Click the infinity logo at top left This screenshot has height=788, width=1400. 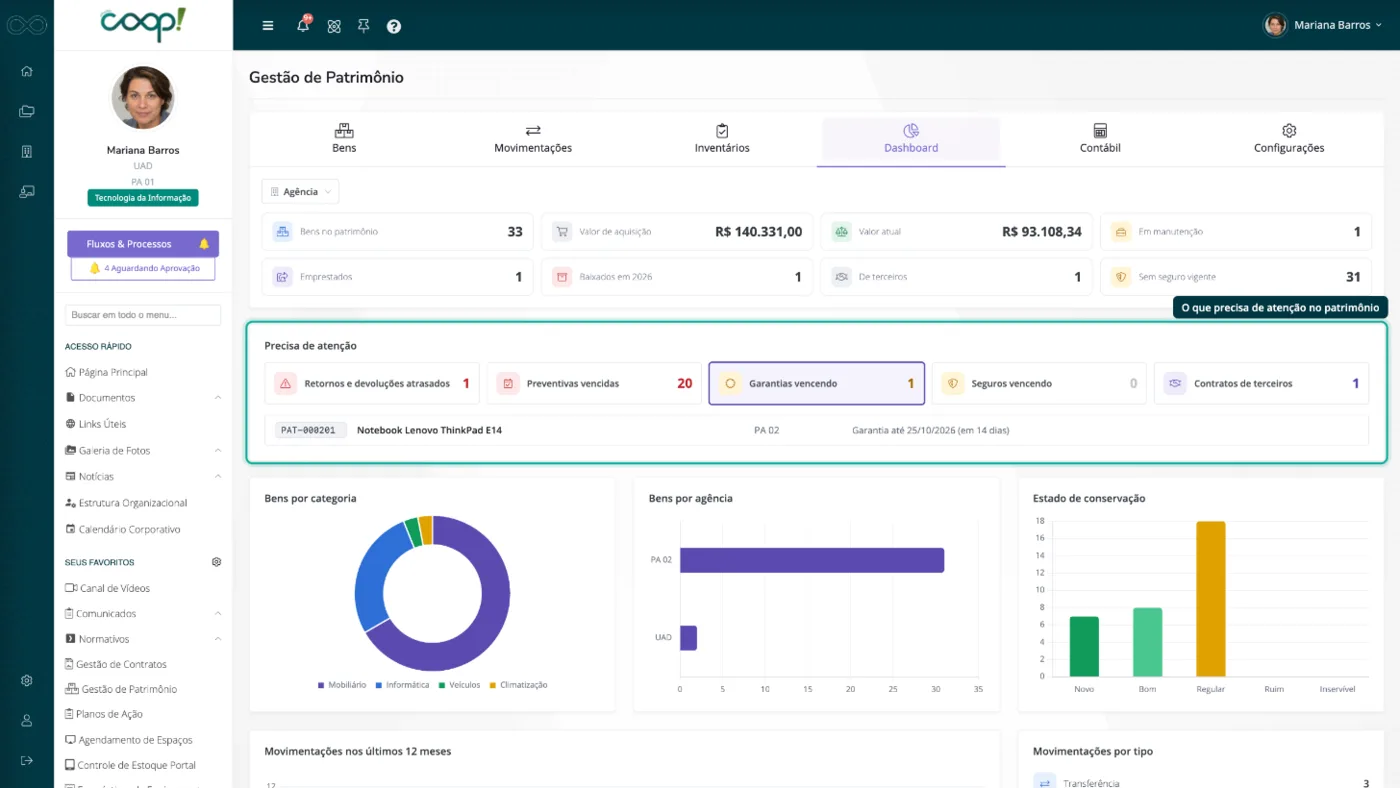pyautogui.click(x=27, y=25)
